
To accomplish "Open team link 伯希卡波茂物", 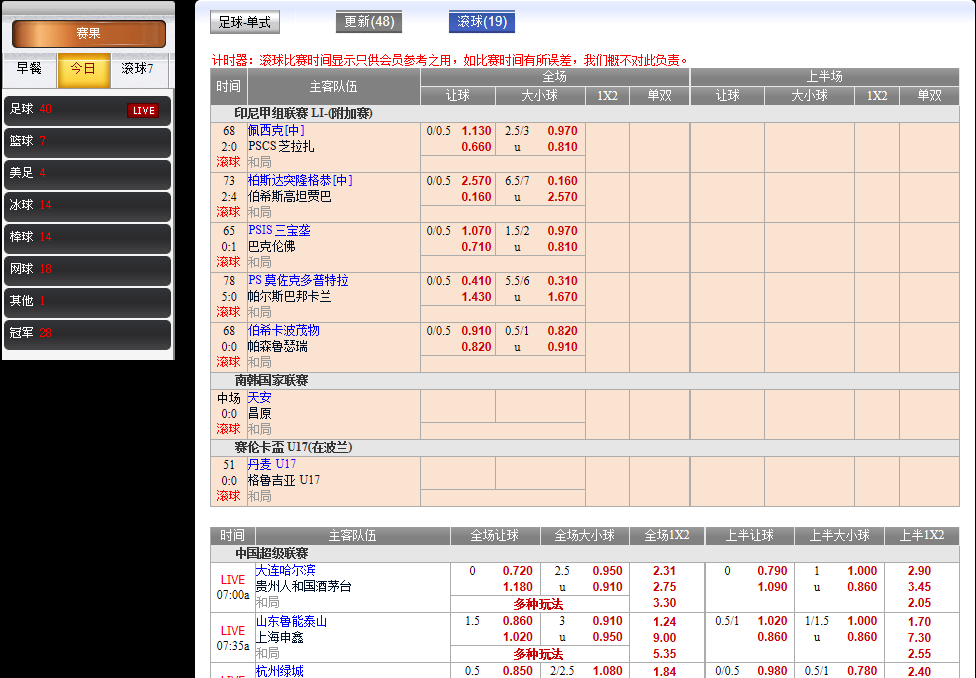I will click(283, 330).
